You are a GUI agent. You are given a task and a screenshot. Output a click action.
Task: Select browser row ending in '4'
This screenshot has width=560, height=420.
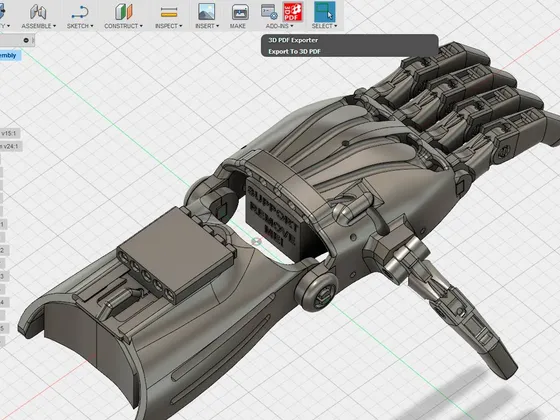3,302
